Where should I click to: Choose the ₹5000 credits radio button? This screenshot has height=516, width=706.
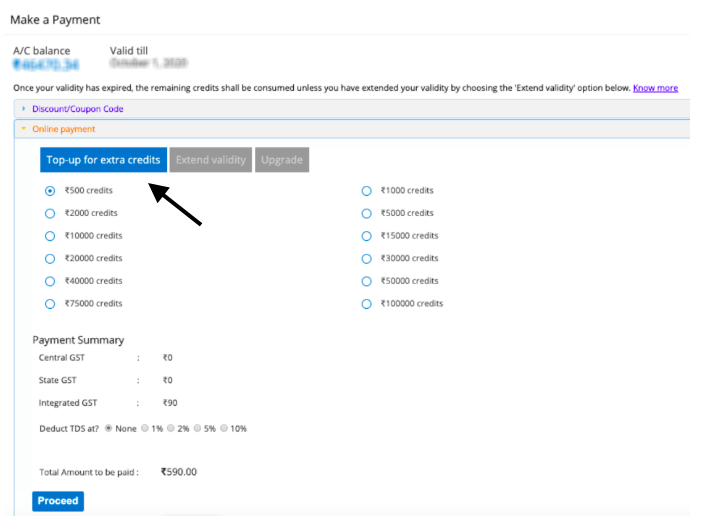coord(367,213)
